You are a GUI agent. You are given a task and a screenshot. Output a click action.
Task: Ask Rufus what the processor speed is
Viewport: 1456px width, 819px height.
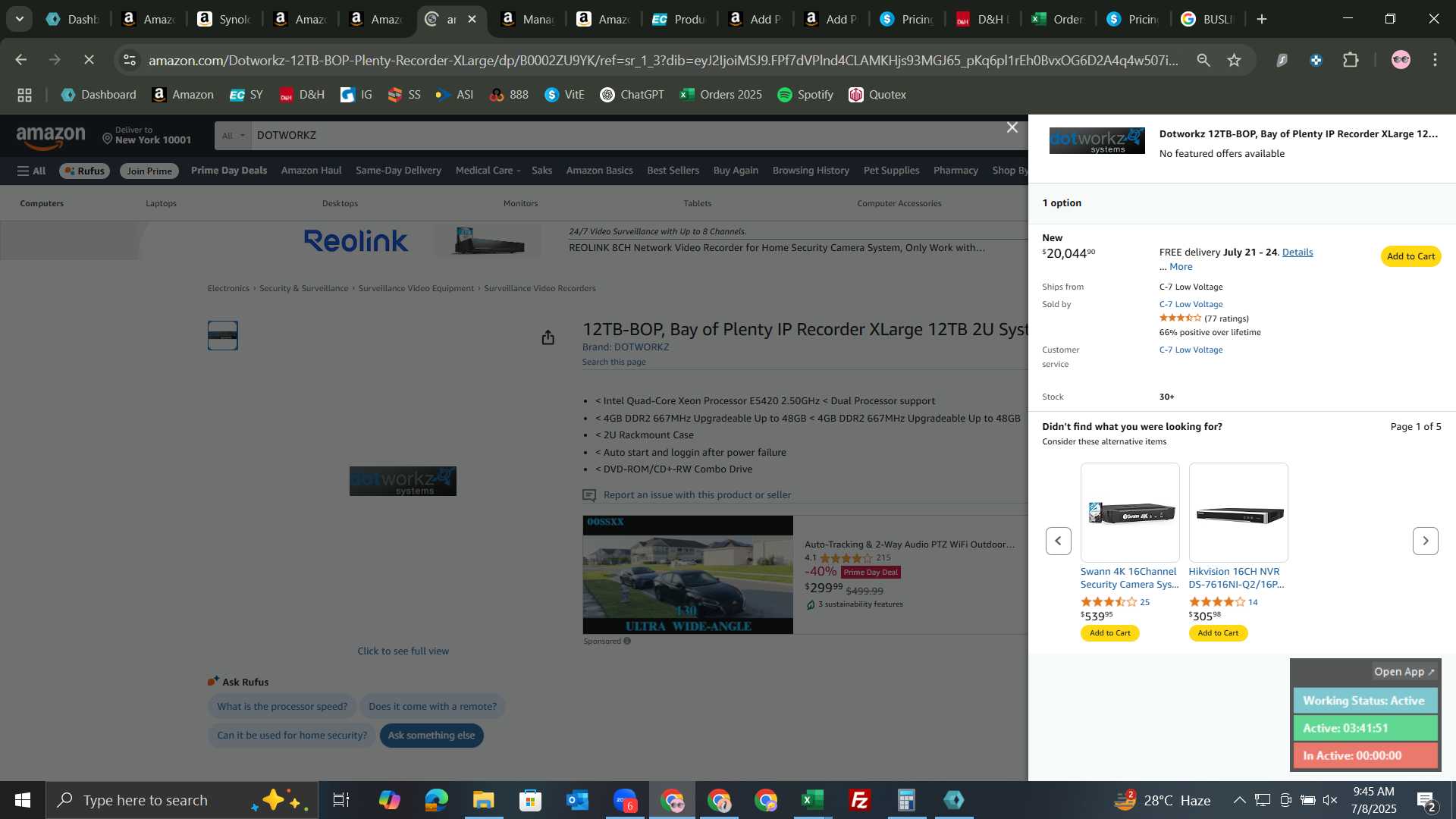282,707
